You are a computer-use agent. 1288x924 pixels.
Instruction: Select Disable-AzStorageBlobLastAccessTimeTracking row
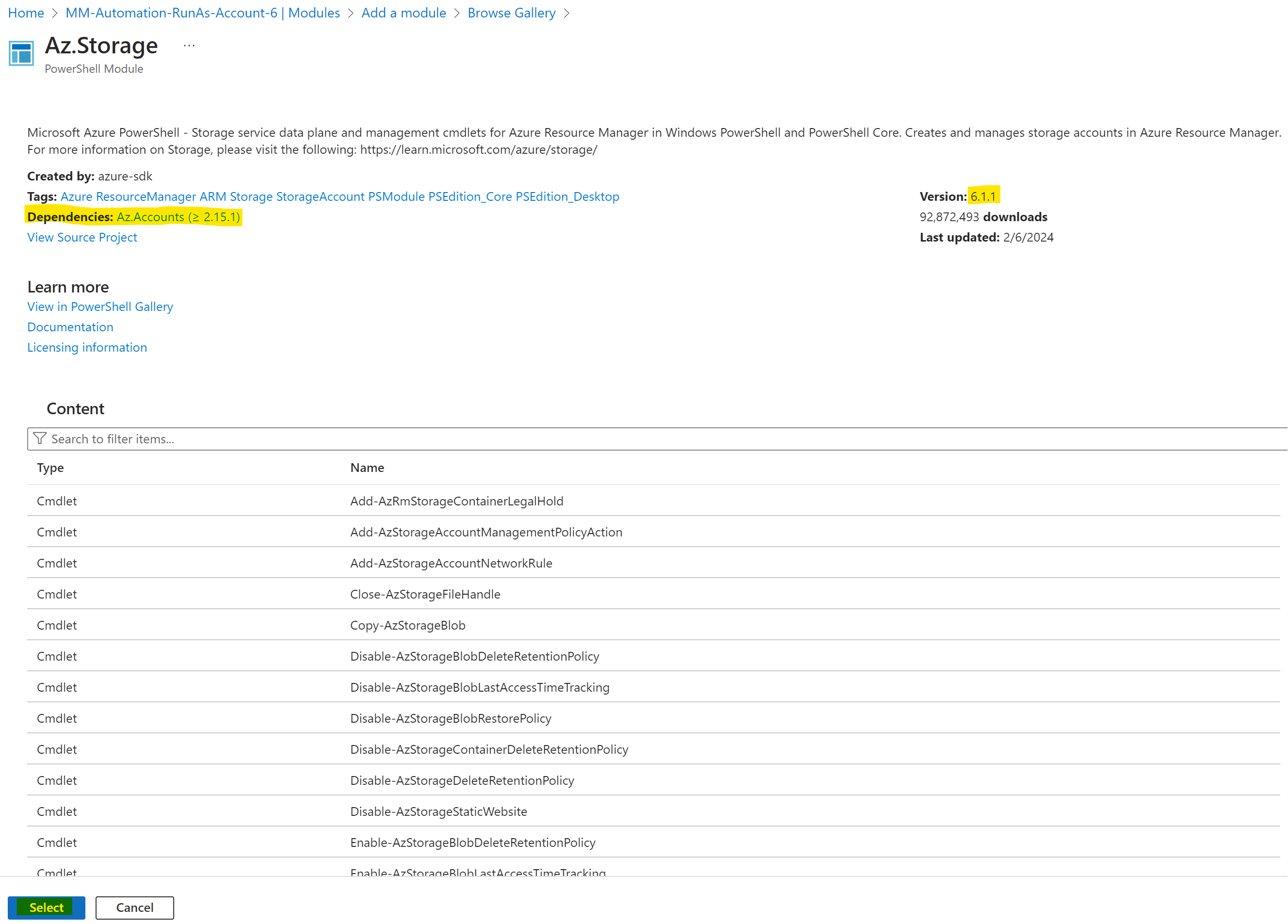pos(653,687)
